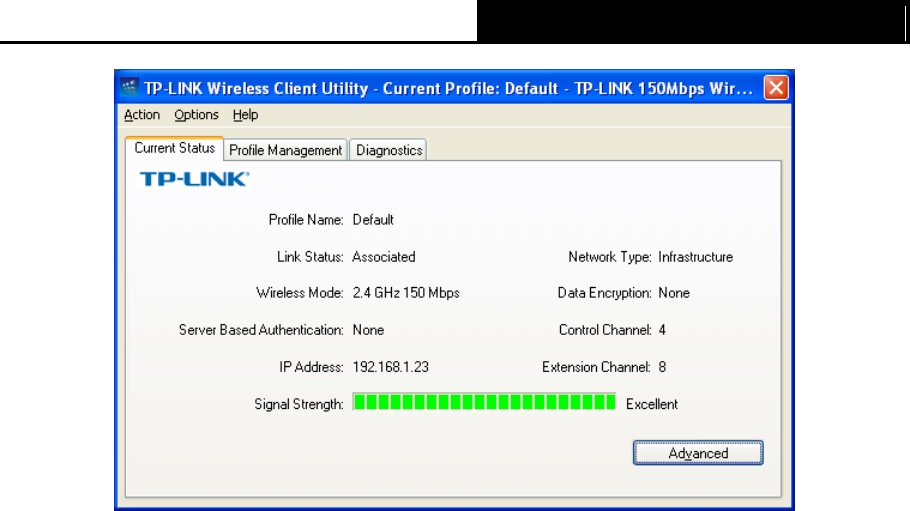Open the Help menu
The image size is (910, 511).
tap(245, 115)
